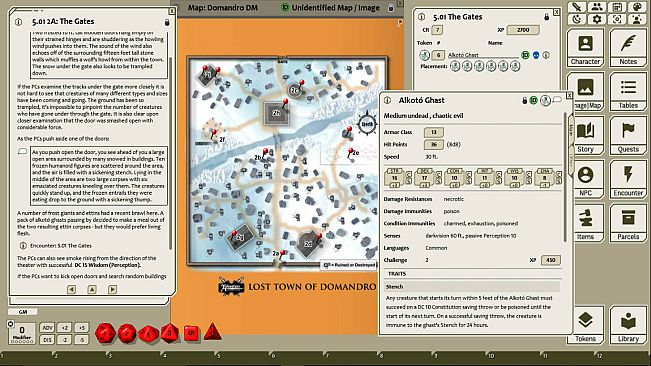This screenshot has height=366, width=651.
Task: Switch to the Map: Domandro DM tab
Action: 223,8
